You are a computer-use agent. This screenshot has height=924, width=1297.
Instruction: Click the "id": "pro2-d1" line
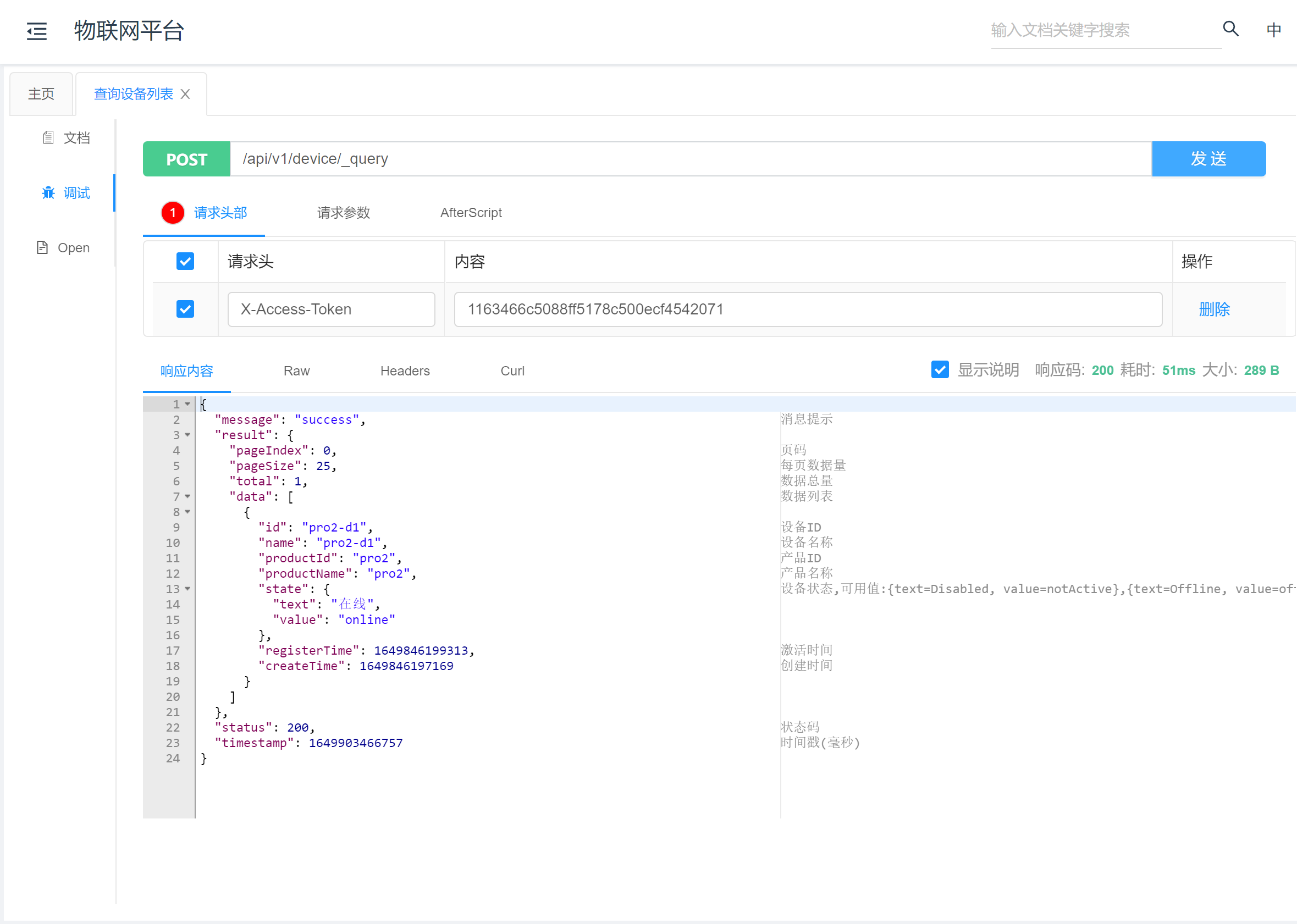pyautogui.click(x=316, y=528)
